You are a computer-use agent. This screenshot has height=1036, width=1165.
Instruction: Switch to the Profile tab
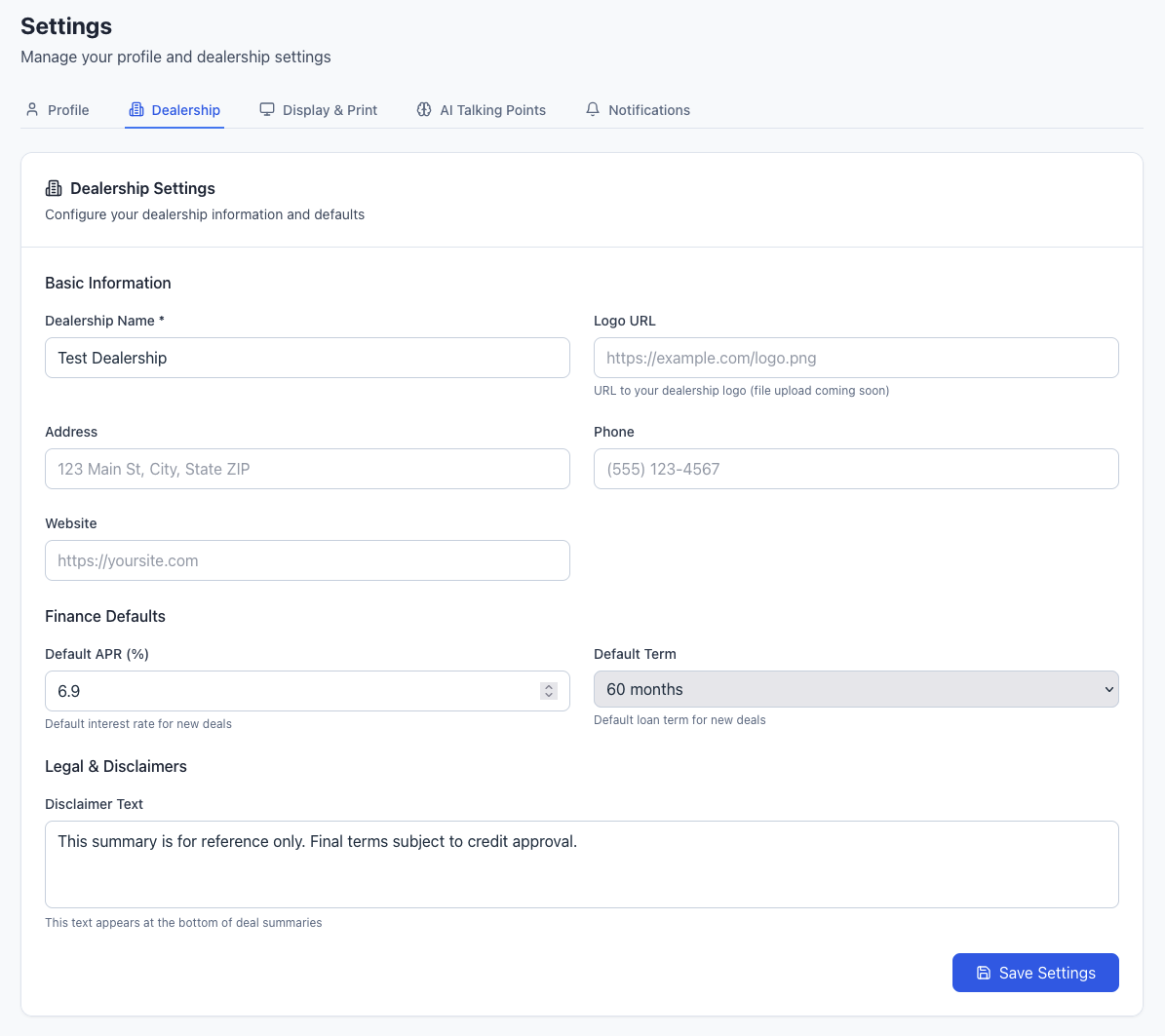point(67,110)
